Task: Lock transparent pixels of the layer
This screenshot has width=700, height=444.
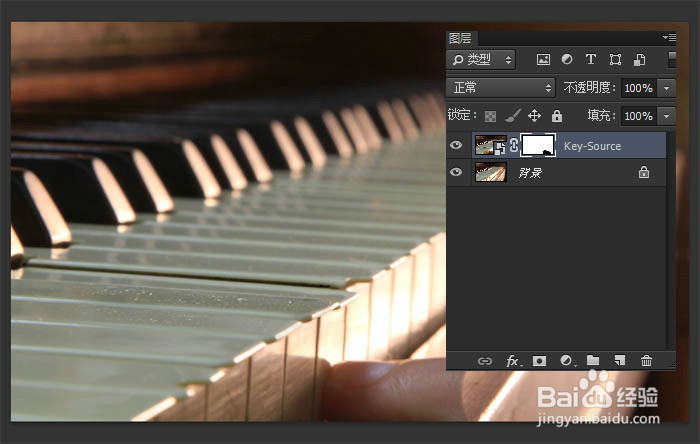Action: [x=490, y=116]
